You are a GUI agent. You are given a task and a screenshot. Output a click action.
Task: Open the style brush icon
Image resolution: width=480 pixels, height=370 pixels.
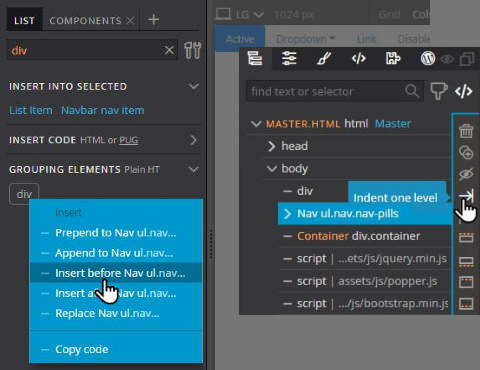(x=324, y=59)
